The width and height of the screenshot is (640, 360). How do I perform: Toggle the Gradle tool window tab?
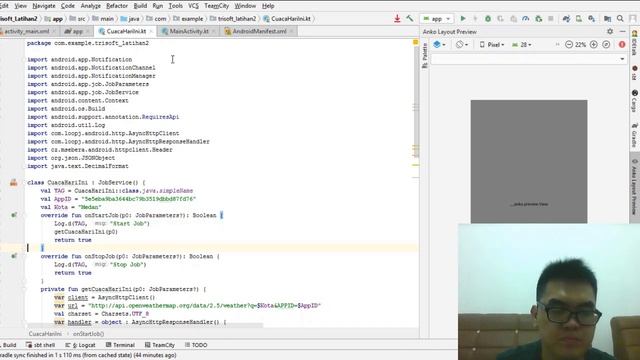[x=634, y=136]
